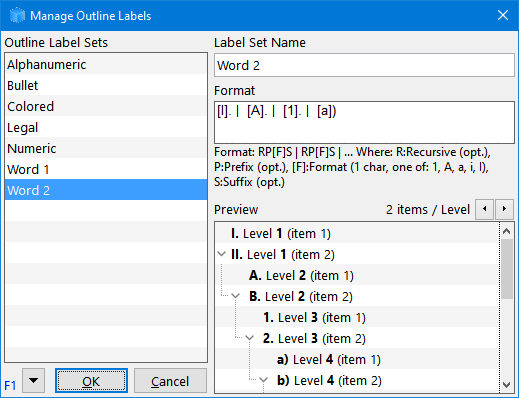The height and width of the screenshot is (398, 519).
Task: Open the dropdown arrow menu beside OK
Action: [33, 380]
